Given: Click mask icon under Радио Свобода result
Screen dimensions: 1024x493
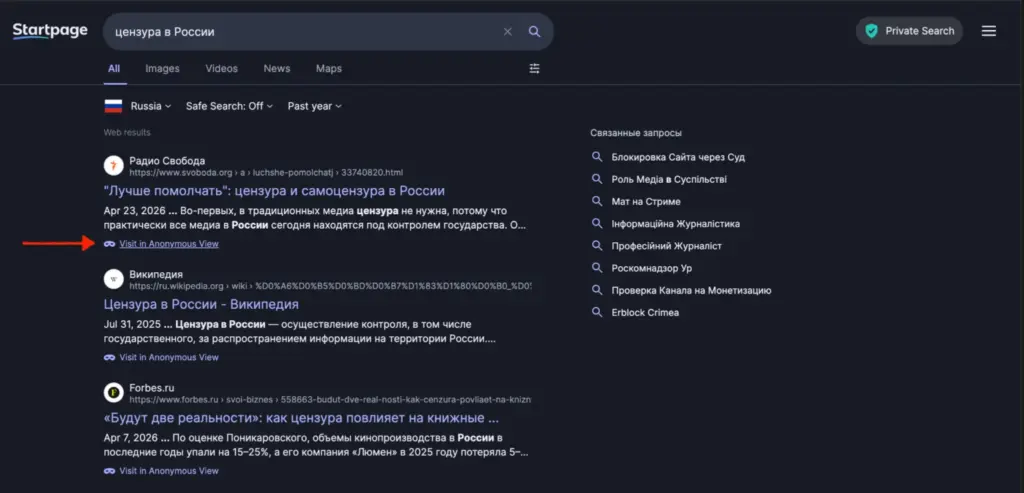Looking at the screenshot, I should click(x=109, y=244).
